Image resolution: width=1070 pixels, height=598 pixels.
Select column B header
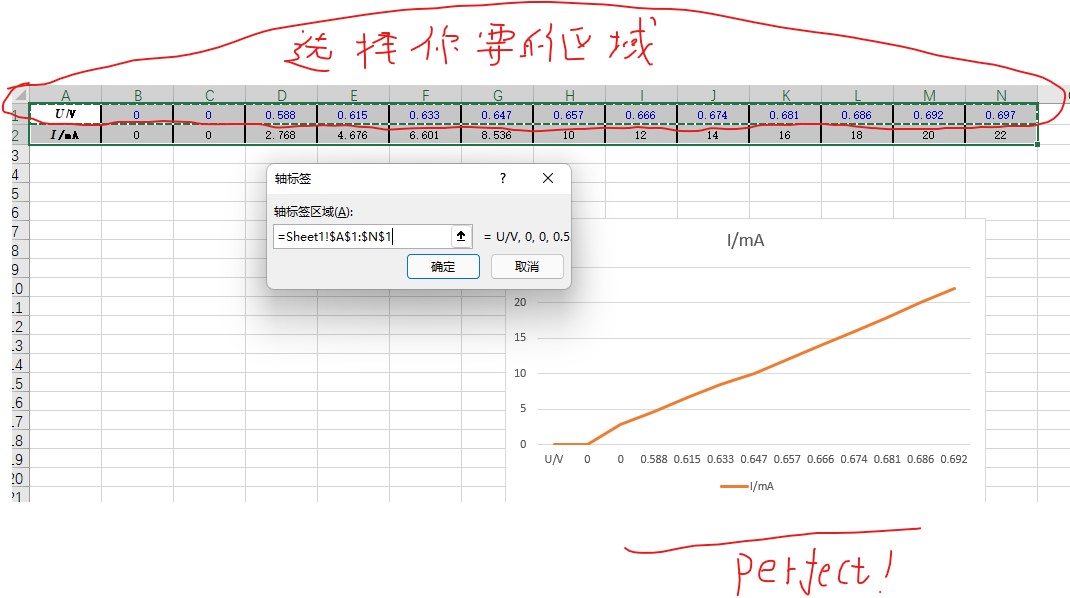tap(138, 95)
